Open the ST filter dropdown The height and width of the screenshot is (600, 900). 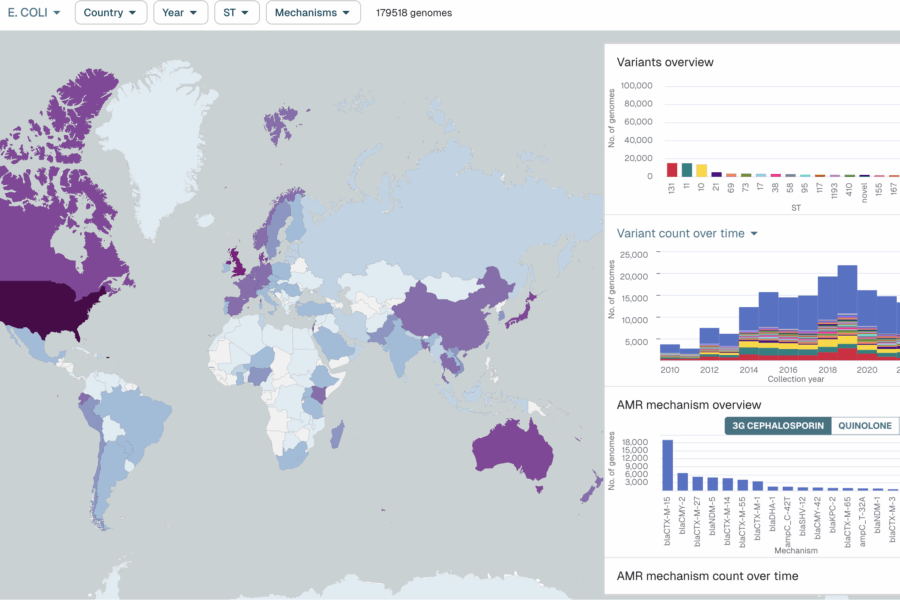pyautogui.click(x=236, y=13)
